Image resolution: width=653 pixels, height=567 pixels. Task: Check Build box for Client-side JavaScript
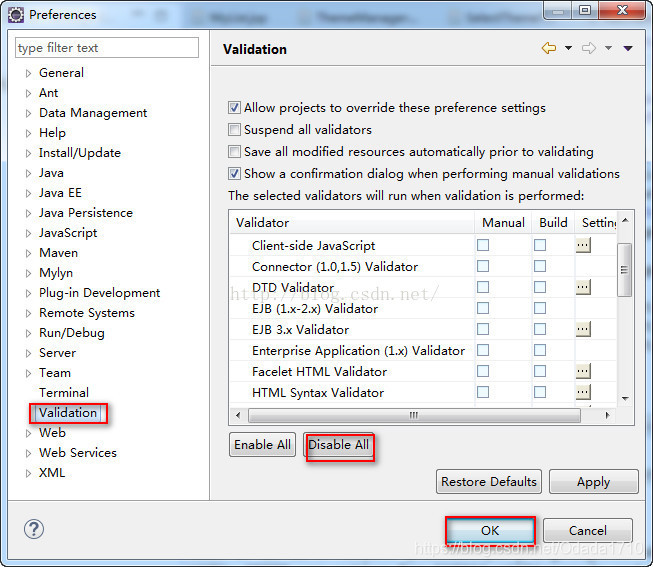tap(540, 245)
